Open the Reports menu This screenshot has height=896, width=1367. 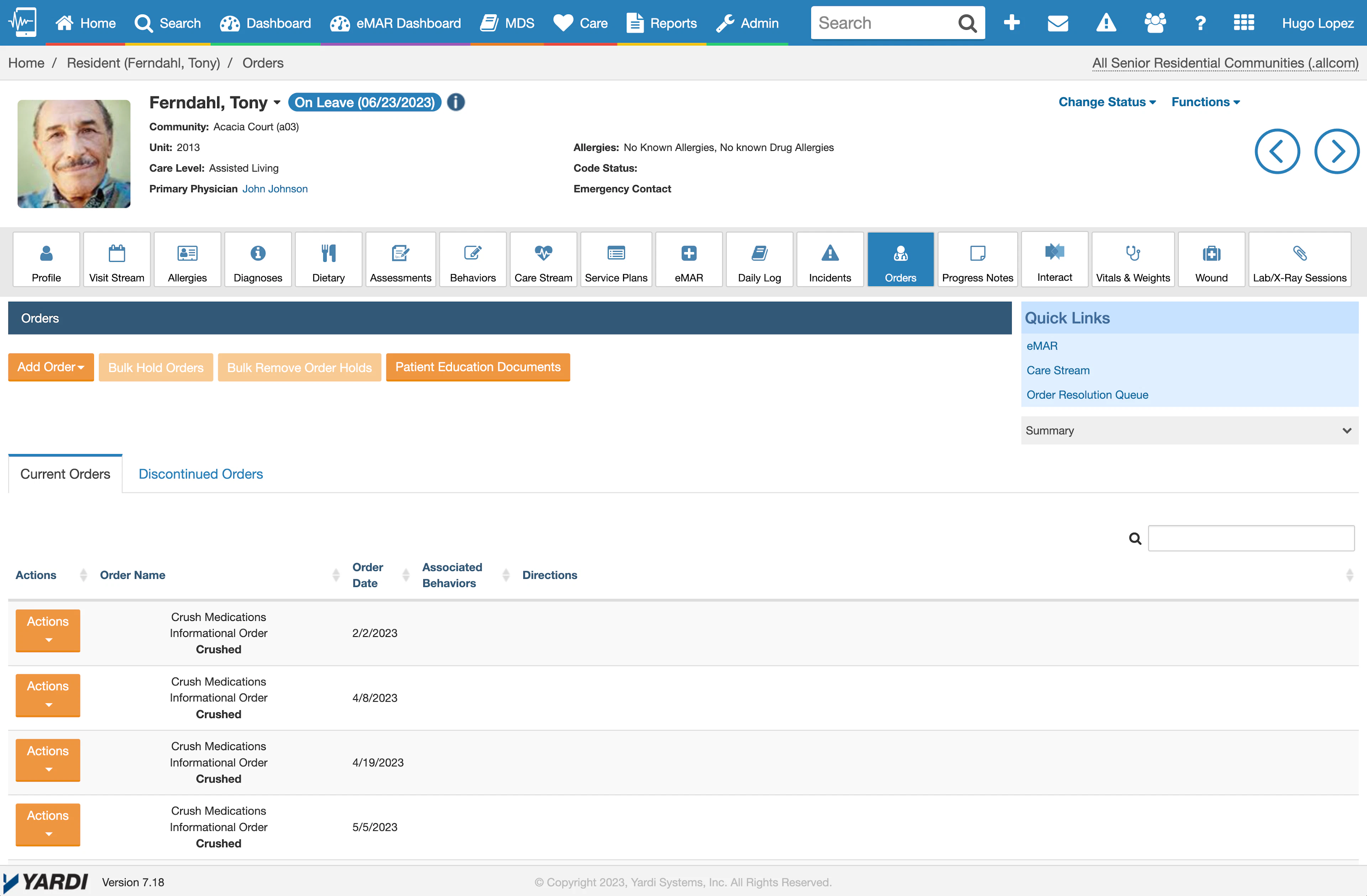coord(661,23)
